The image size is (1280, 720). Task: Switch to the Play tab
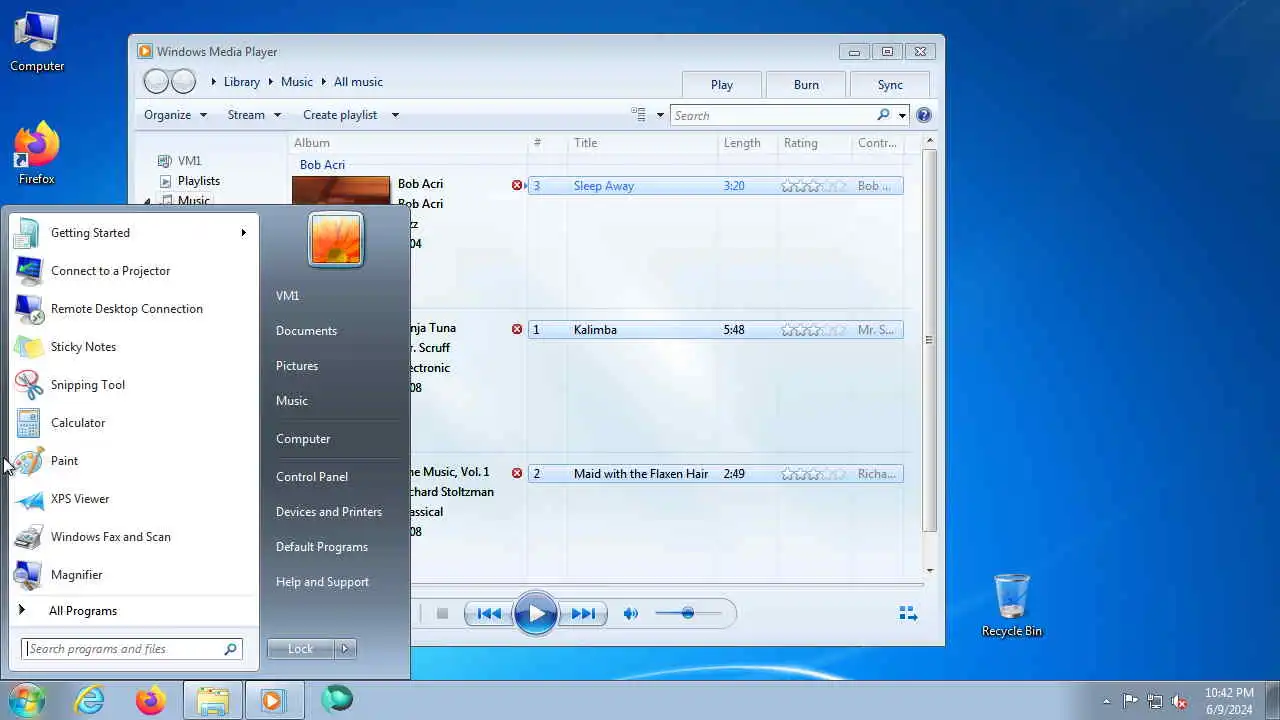click(x=722, y=85)
